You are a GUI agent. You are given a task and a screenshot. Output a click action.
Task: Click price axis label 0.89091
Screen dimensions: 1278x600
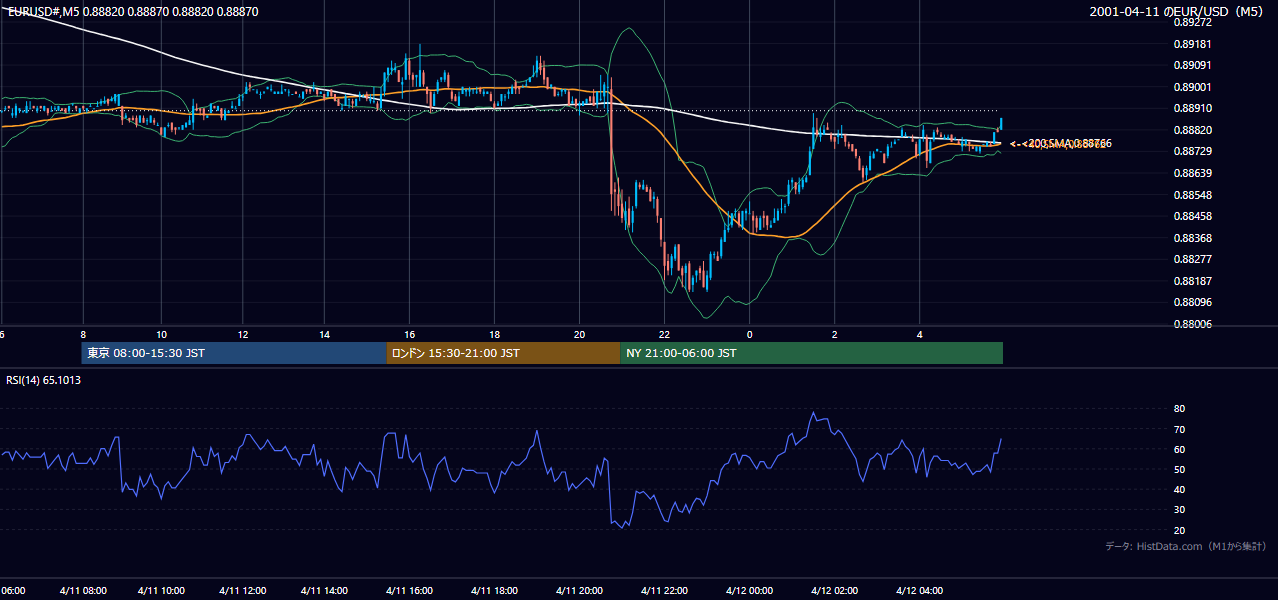pyautogui.click(x=1192, y=65)
